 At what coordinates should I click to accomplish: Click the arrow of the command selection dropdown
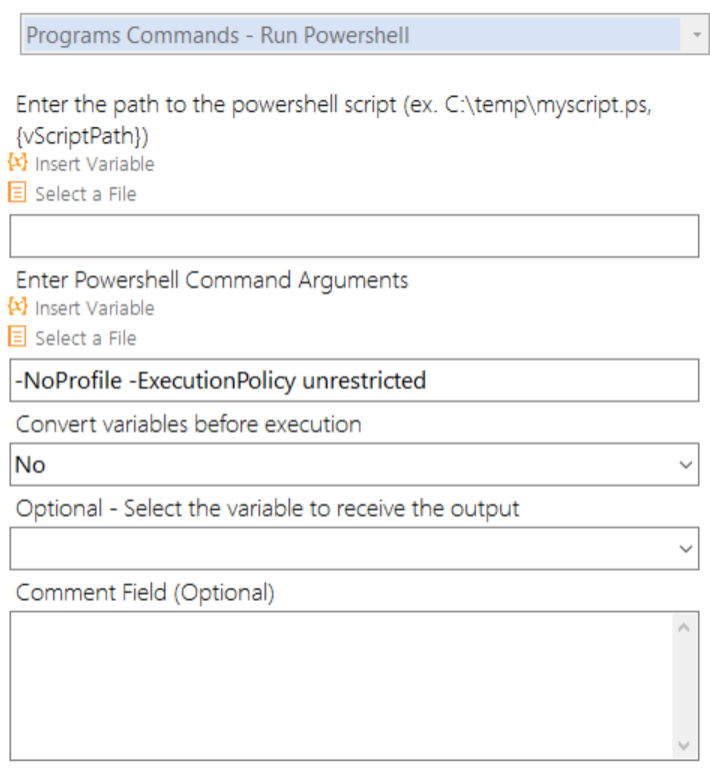[696, 35]
